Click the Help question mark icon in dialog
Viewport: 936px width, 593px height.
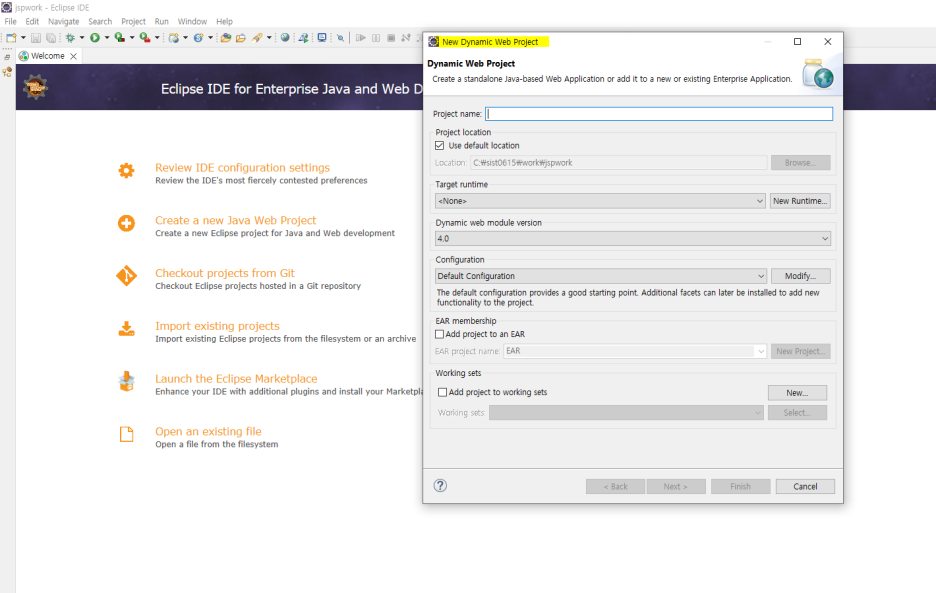[440, 486]
